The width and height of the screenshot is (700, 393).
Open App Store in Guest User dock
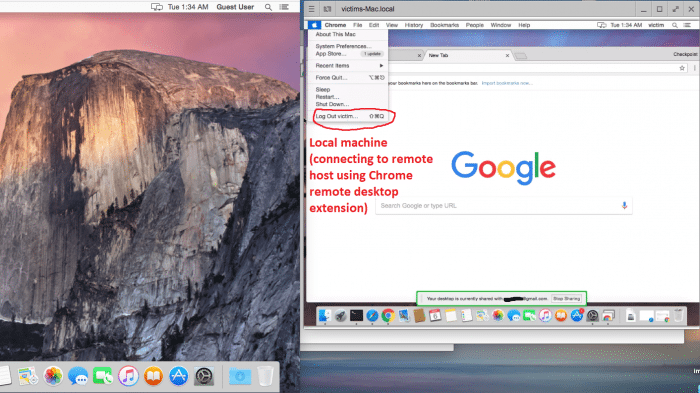(x=179, y=376)
